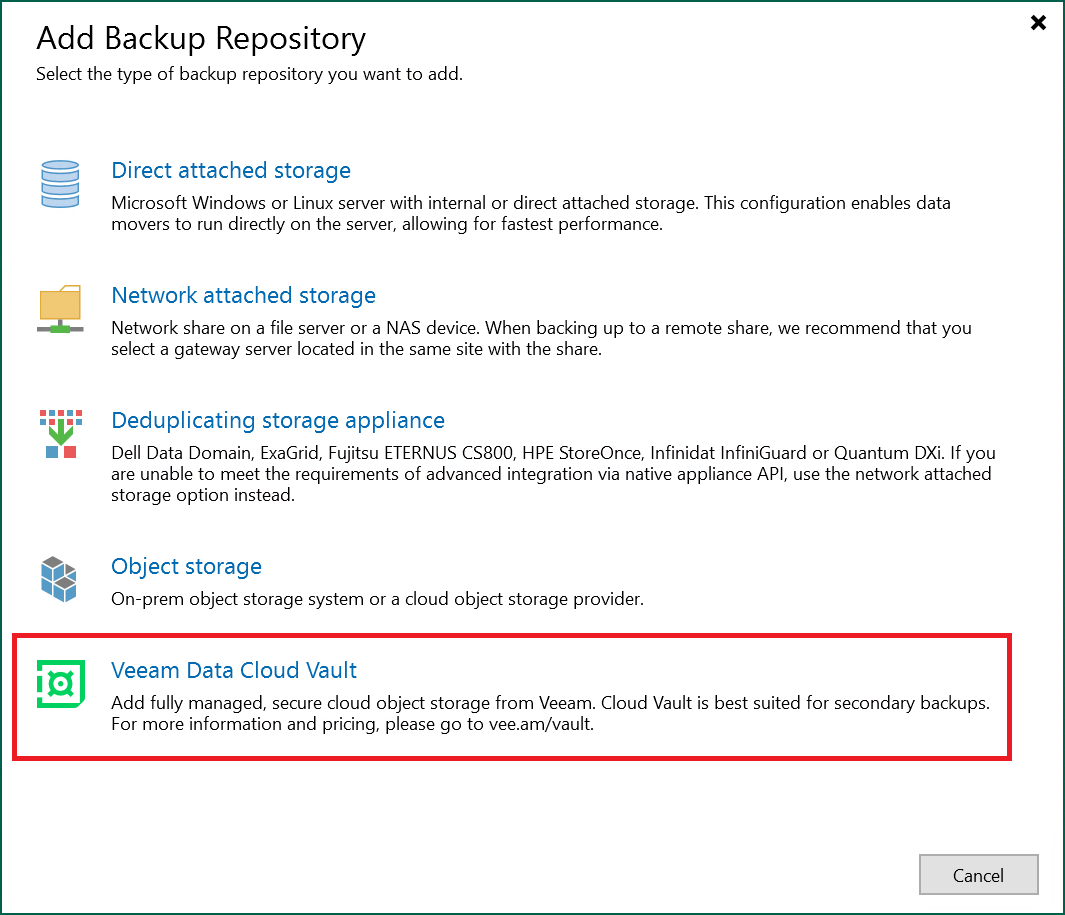Click the Add Backup Repository heading

coord(201,38)
